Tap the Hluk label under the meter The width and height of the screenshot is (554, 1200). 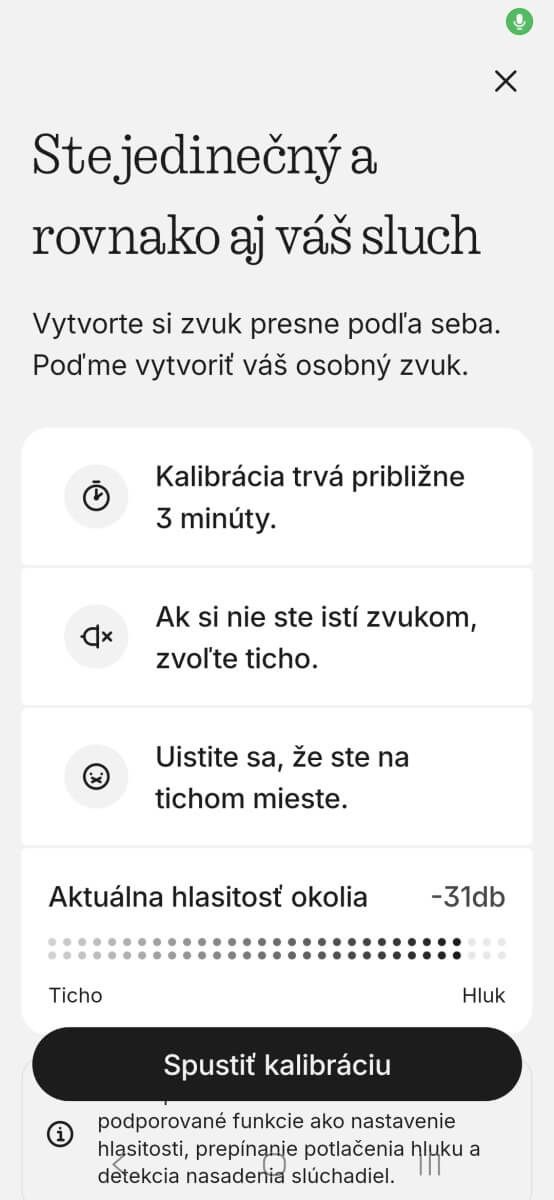pyautogui.click(x=484, y=995)
